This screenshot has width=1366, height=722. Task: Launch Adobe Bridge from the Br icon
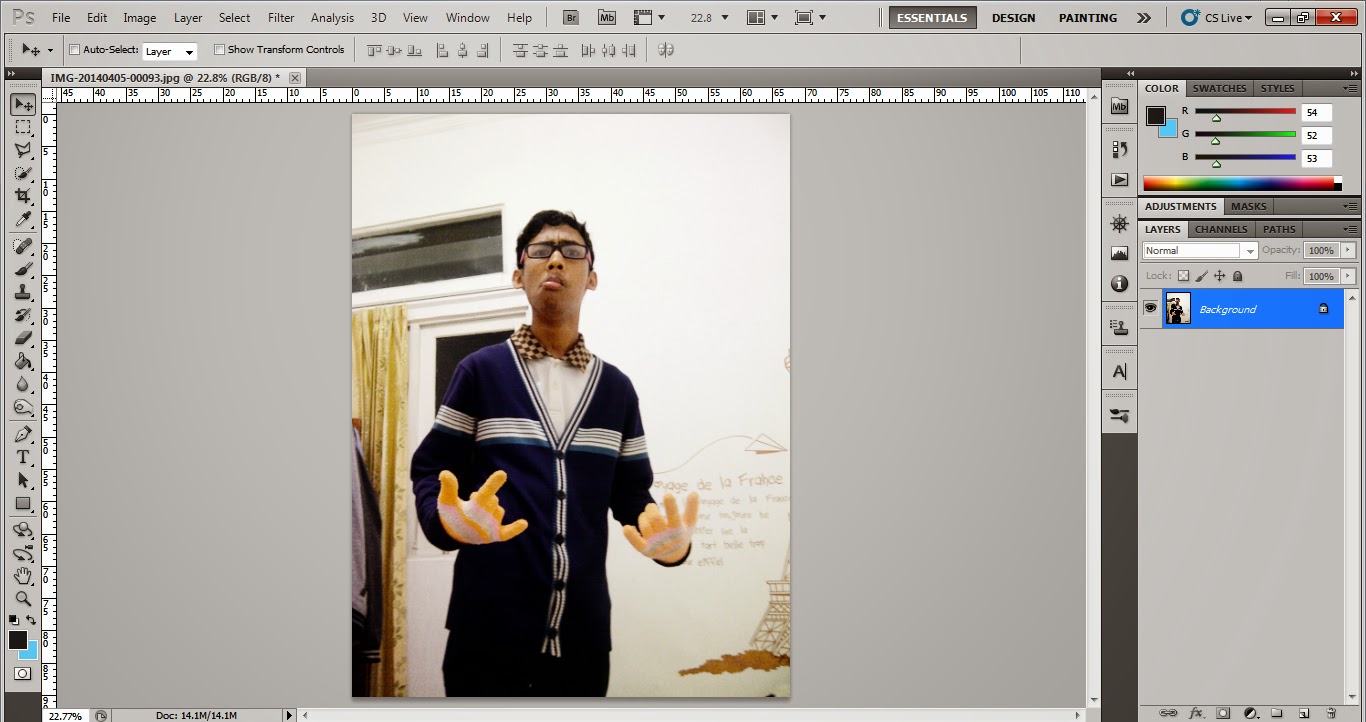coord(571,17)
